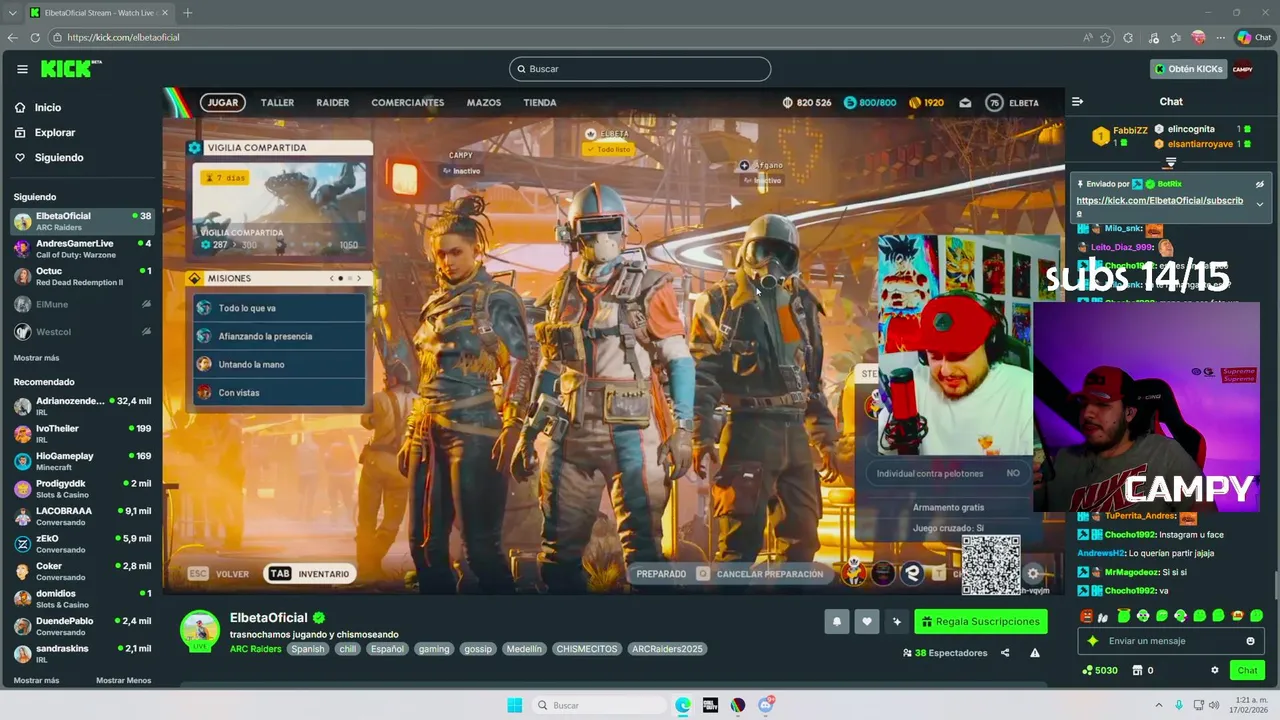Click the ARCRaiders2025 tag

667,649
